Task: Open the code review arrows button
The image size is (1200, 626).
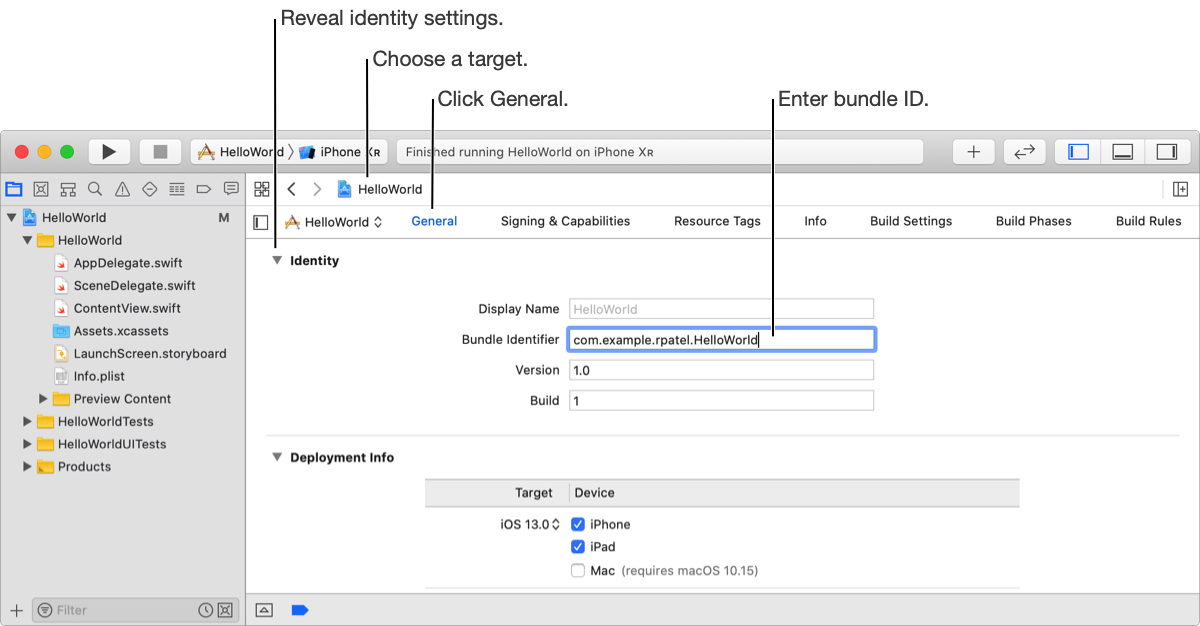Action: tap(1024, 152)
